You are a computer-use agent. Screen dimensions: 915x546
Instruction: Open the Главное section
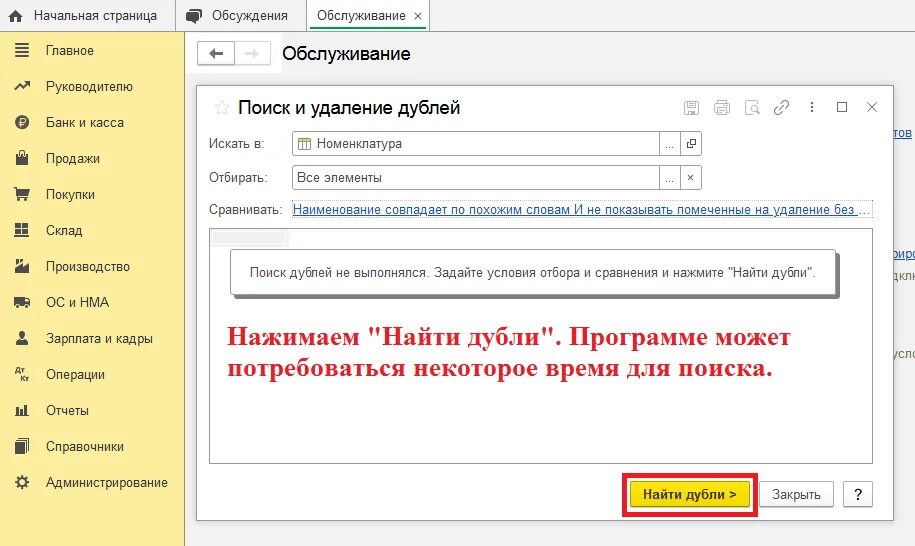69,51
